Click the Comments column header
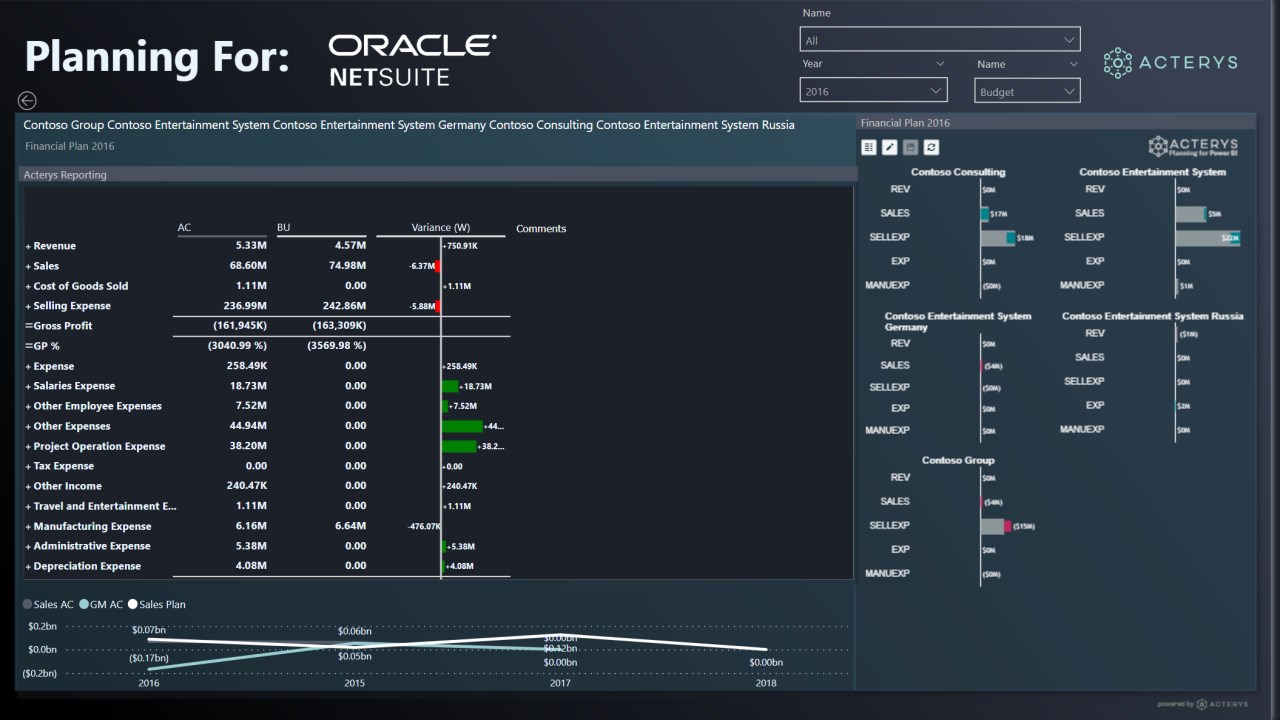The height and width of the screenshot is (720, 1280). [541, 229]
